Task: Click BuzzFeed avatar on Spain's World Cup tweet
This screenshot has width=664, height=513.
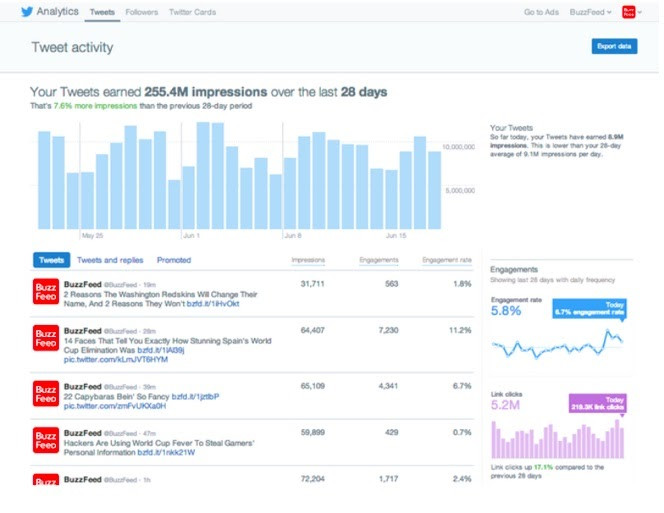Action: [46, 338]
